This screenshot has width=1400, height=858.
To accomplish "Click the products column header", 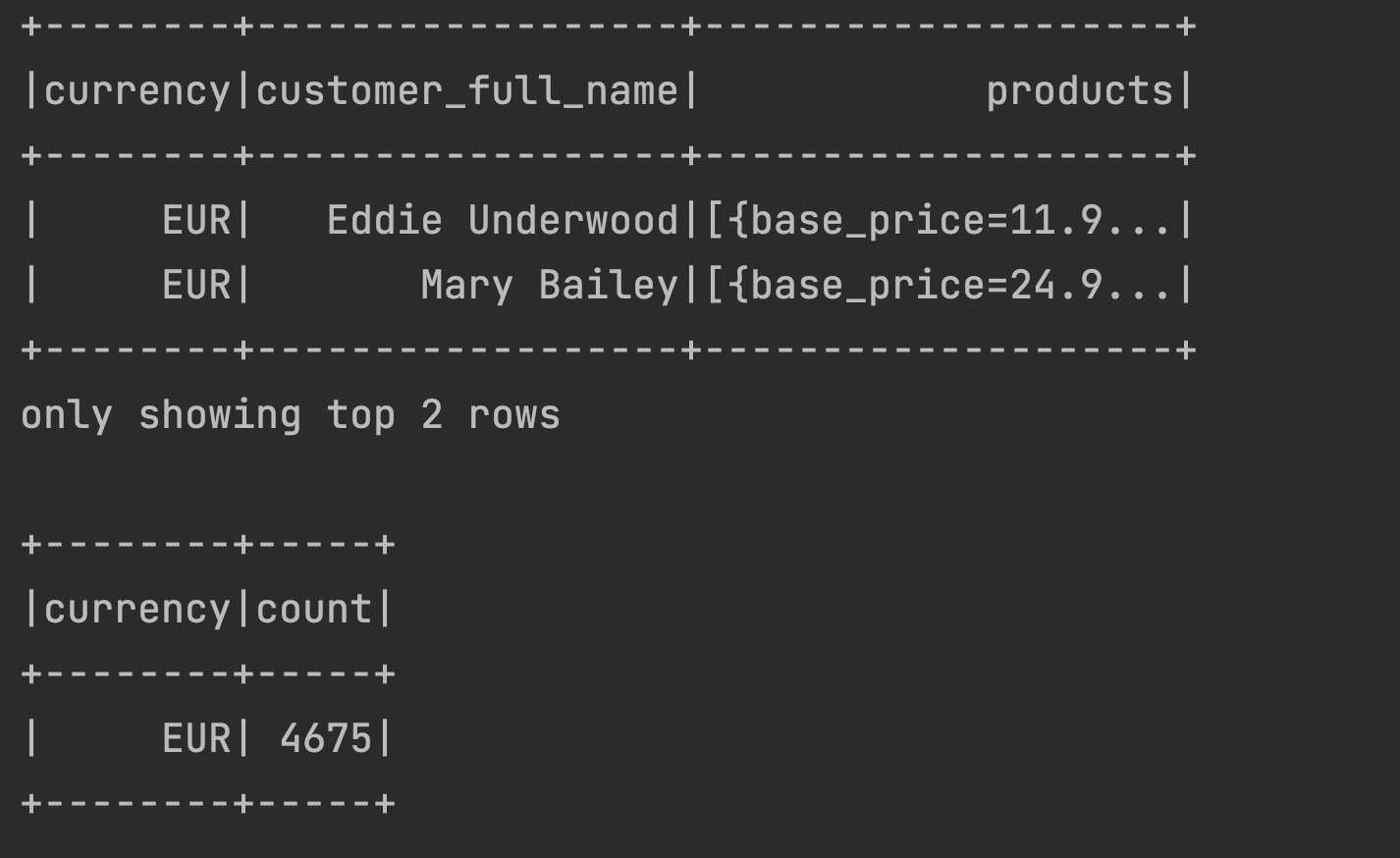I will coord(1079,91).
